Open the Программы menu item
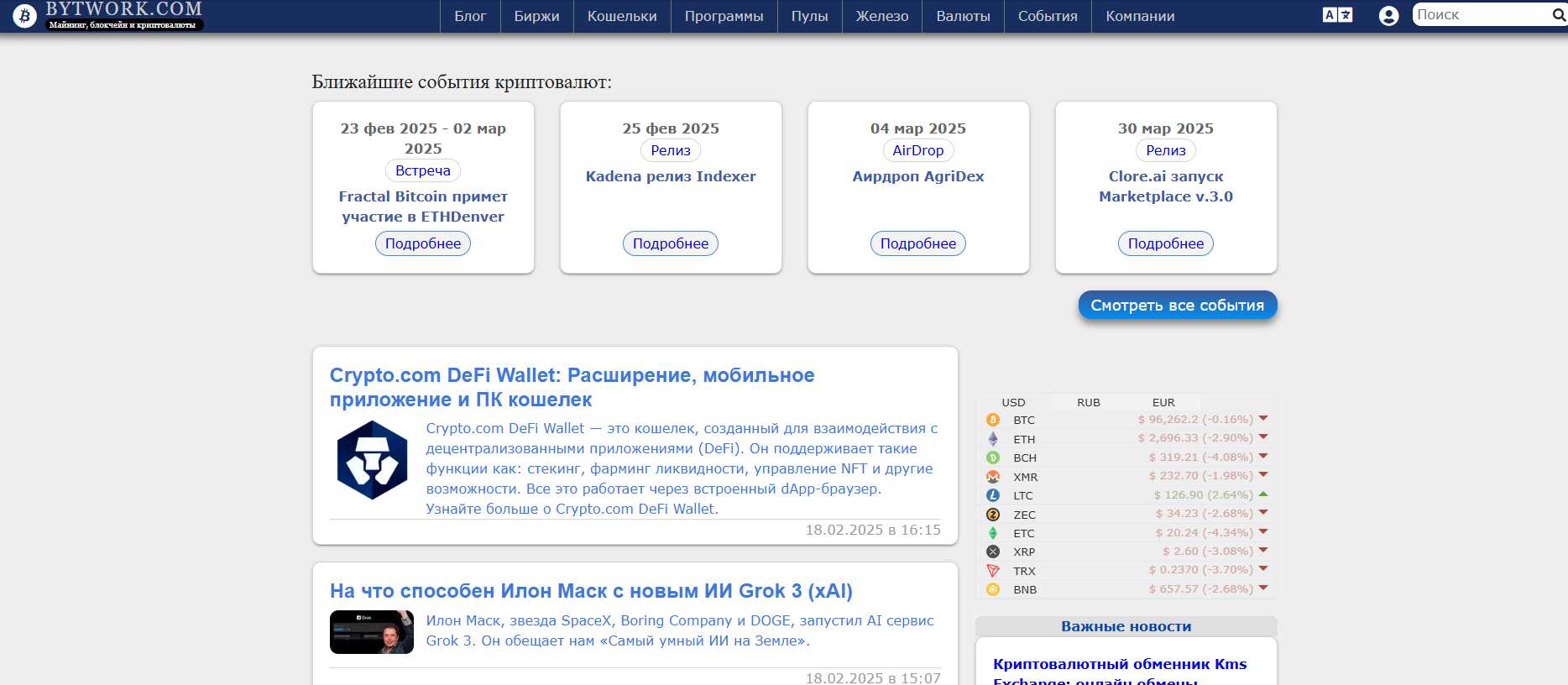This screenshot has width=1568, height=685. pos(724,16)
